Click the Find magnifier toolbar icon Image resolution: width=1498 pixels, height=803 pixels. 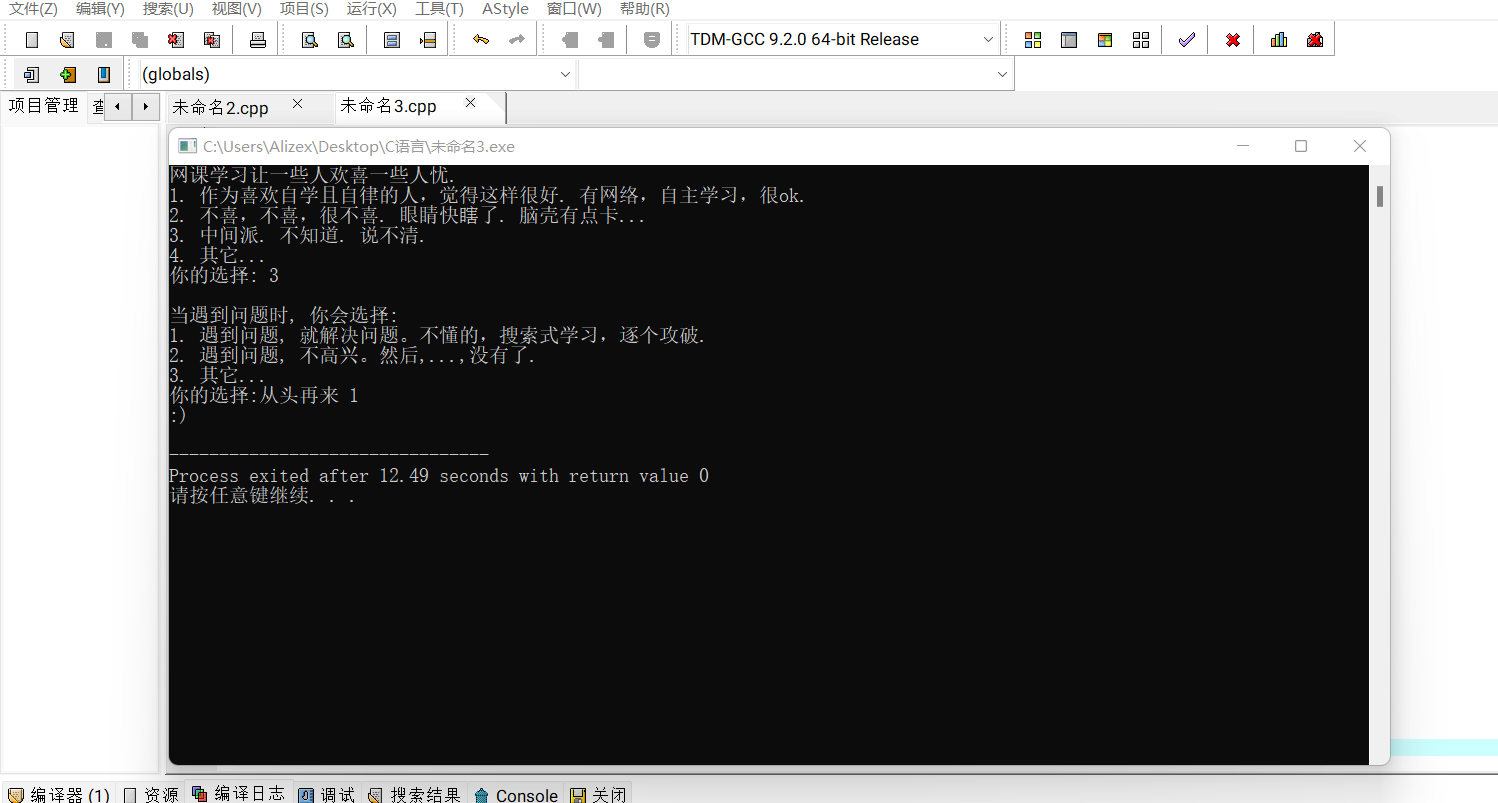(x=310, y=40)
